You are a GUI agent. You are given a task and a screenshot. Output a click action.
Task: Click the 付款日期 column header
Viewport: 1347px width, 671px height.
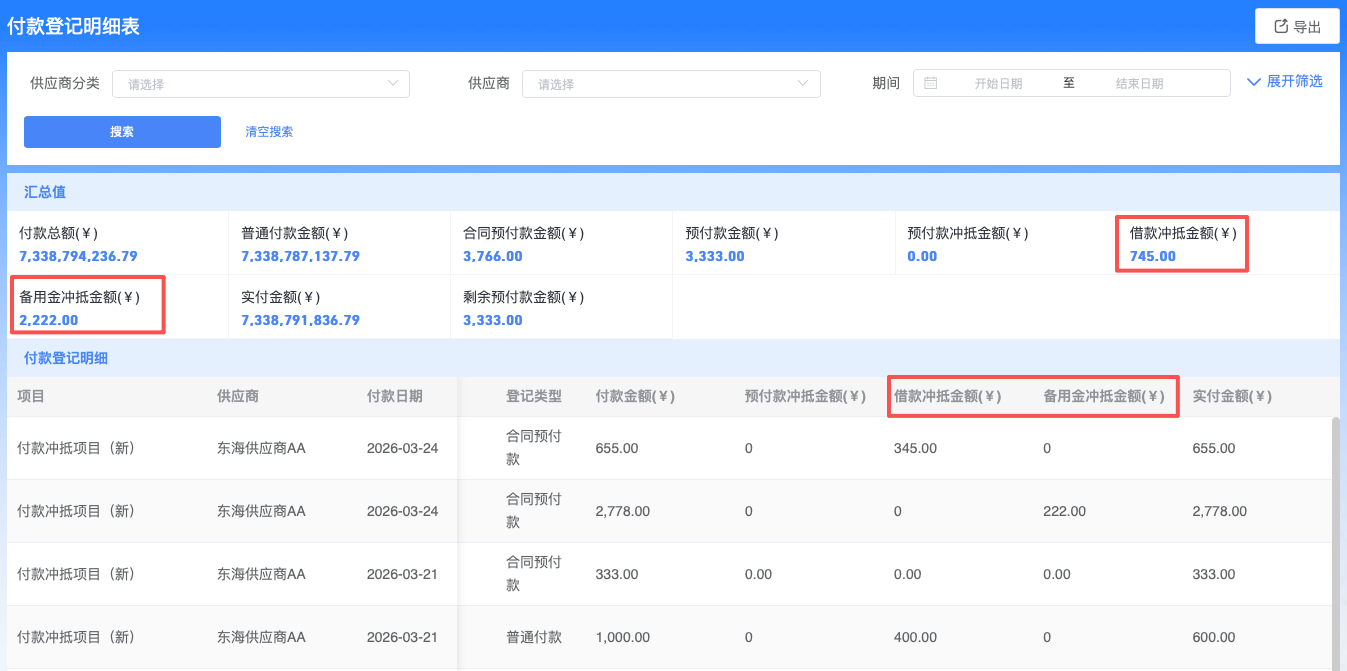click(395, 397)
